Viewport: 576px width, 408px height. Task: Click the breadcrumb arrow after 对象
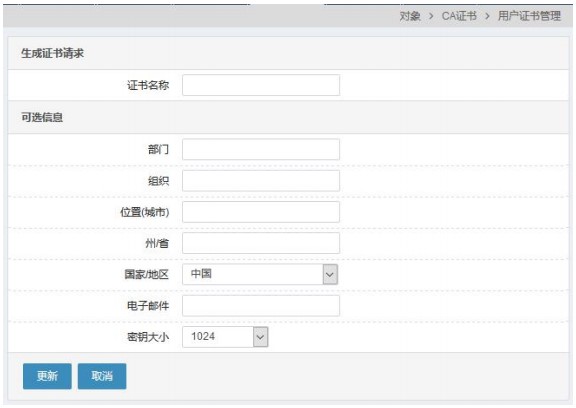point(431,16)
